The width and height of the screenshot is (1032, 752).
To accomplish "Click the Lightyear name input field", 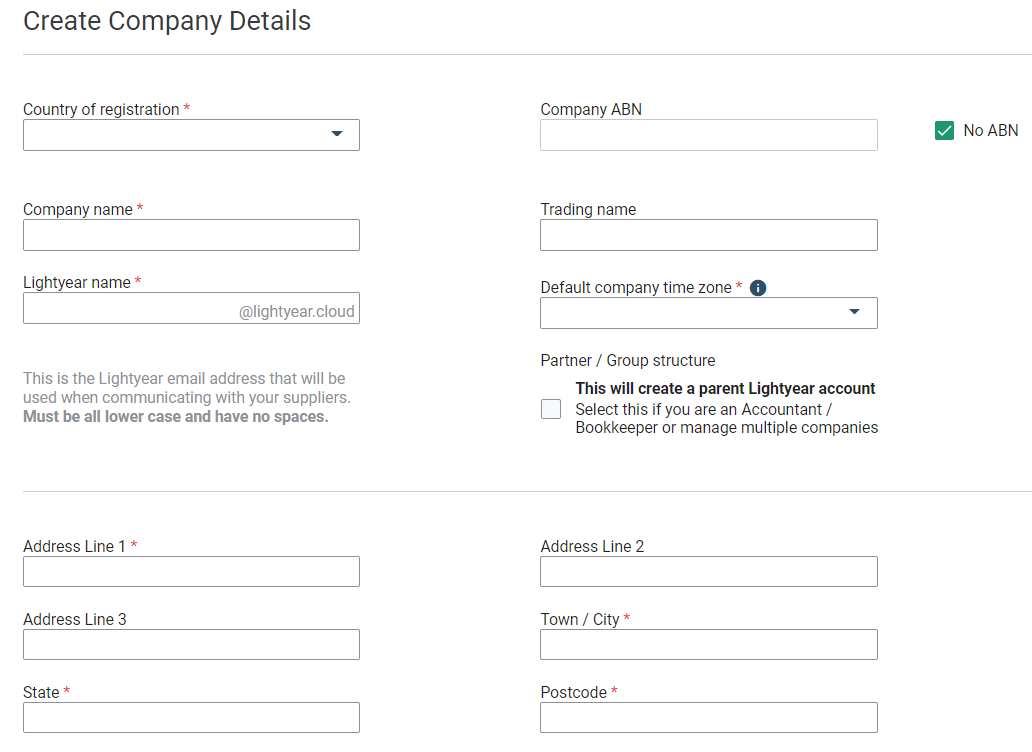I will (x=130, y=309).
